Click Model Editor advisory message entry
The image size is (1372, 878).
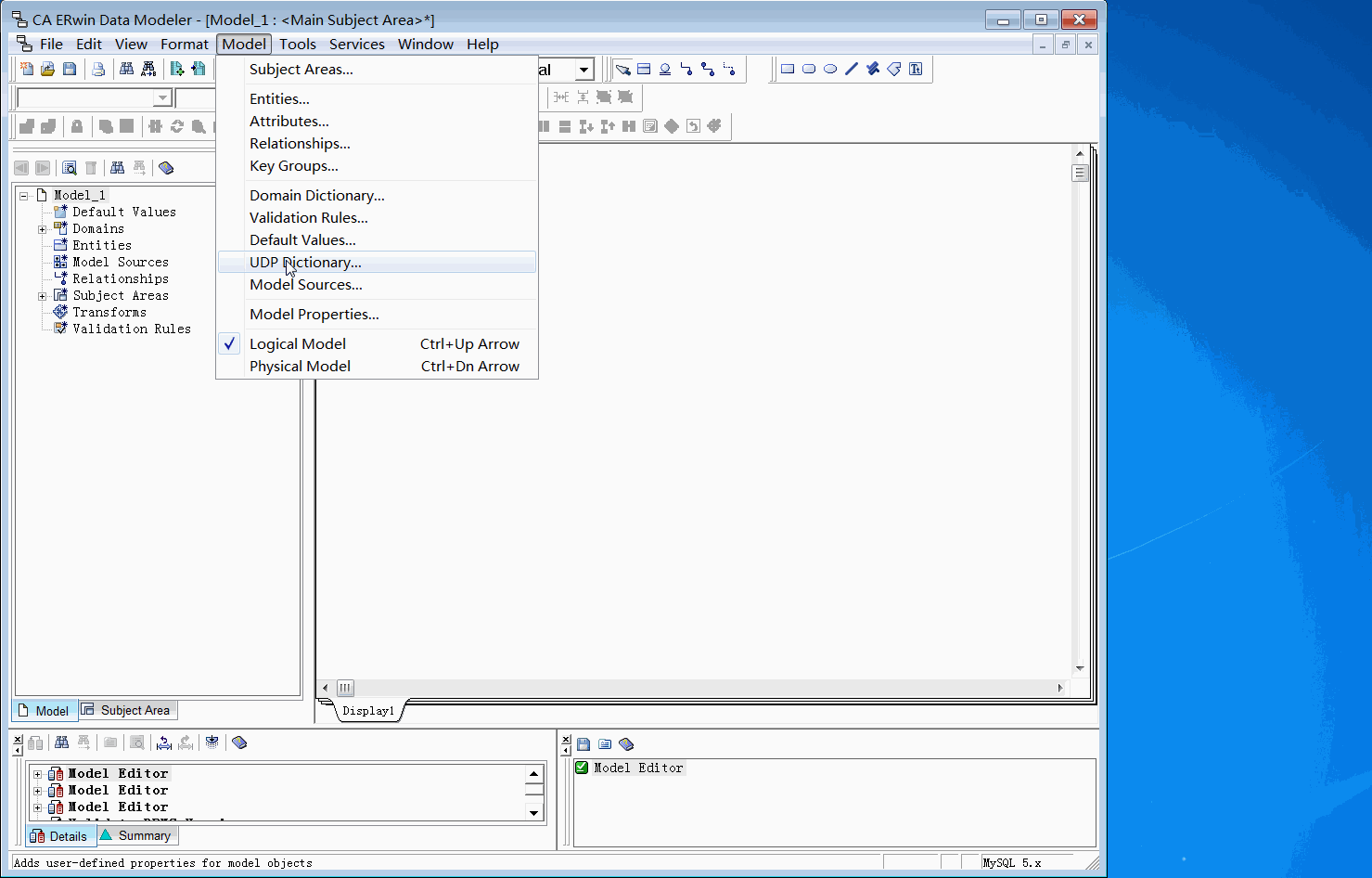638,768
